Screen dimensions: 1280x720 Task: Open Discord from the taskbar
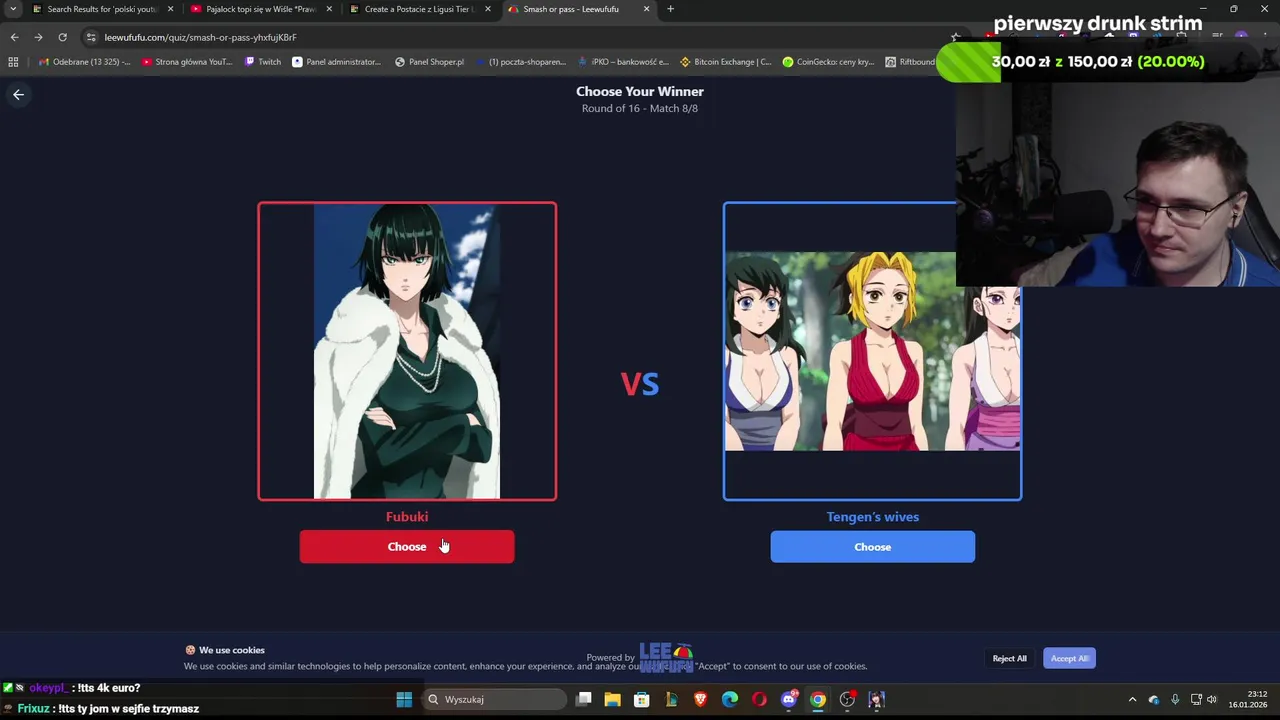pyautogui.click(x=789, y=699)
